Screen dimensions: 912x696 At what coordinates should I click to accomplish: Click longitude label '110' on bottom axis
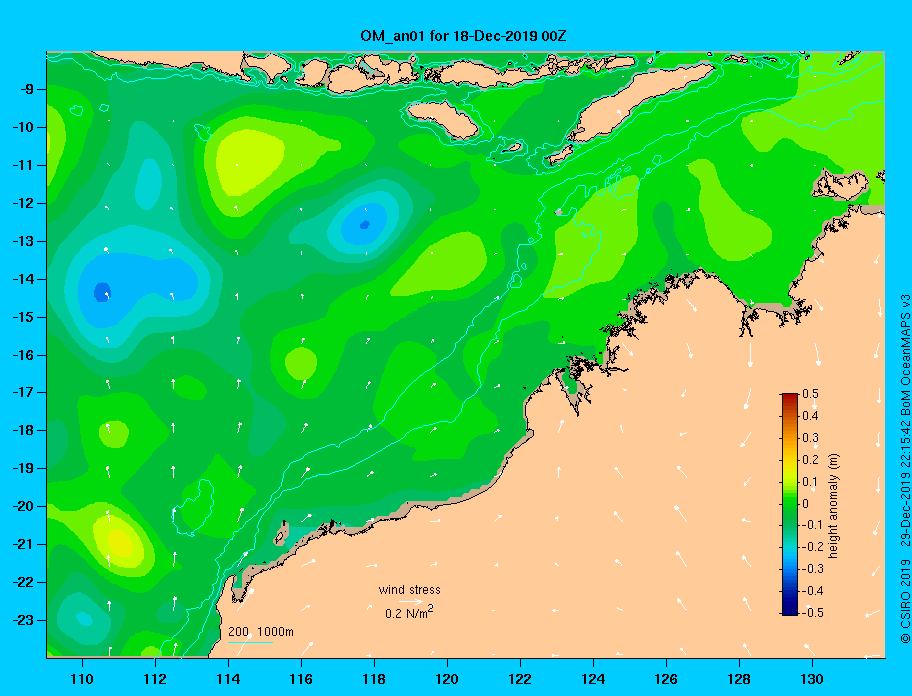click(x=82, y=679)
